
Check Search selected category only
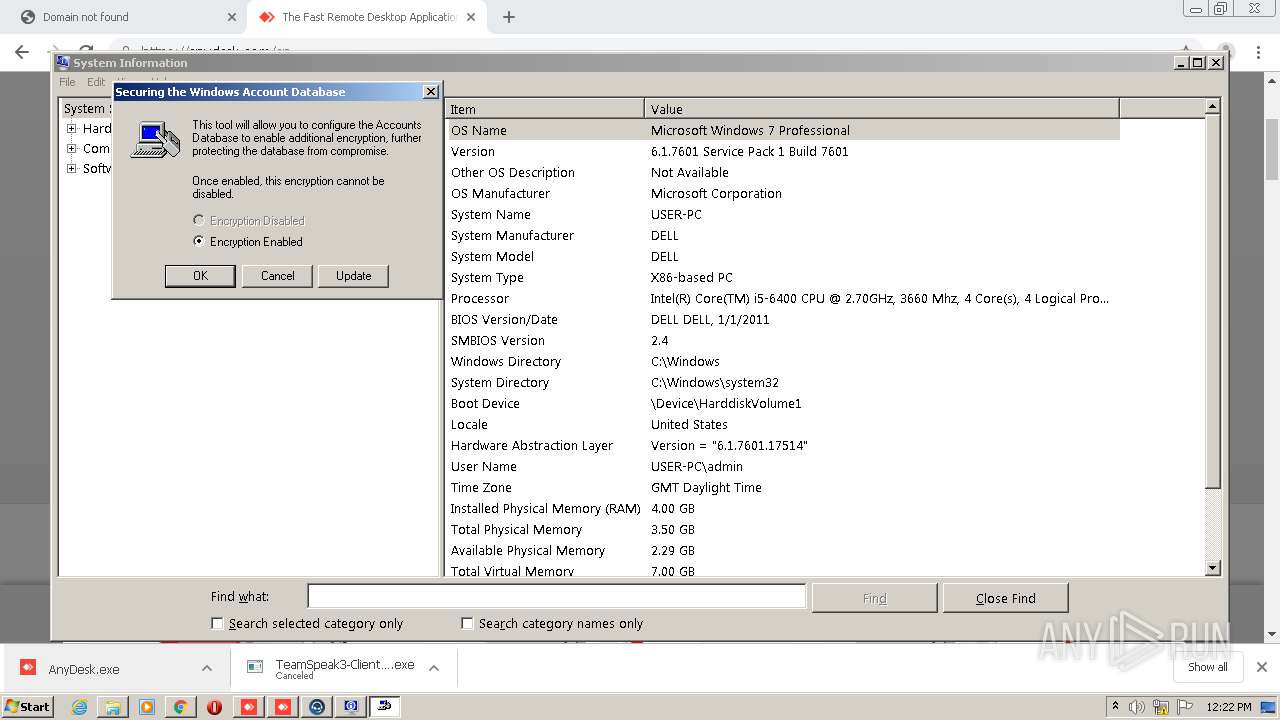point(217,623)
